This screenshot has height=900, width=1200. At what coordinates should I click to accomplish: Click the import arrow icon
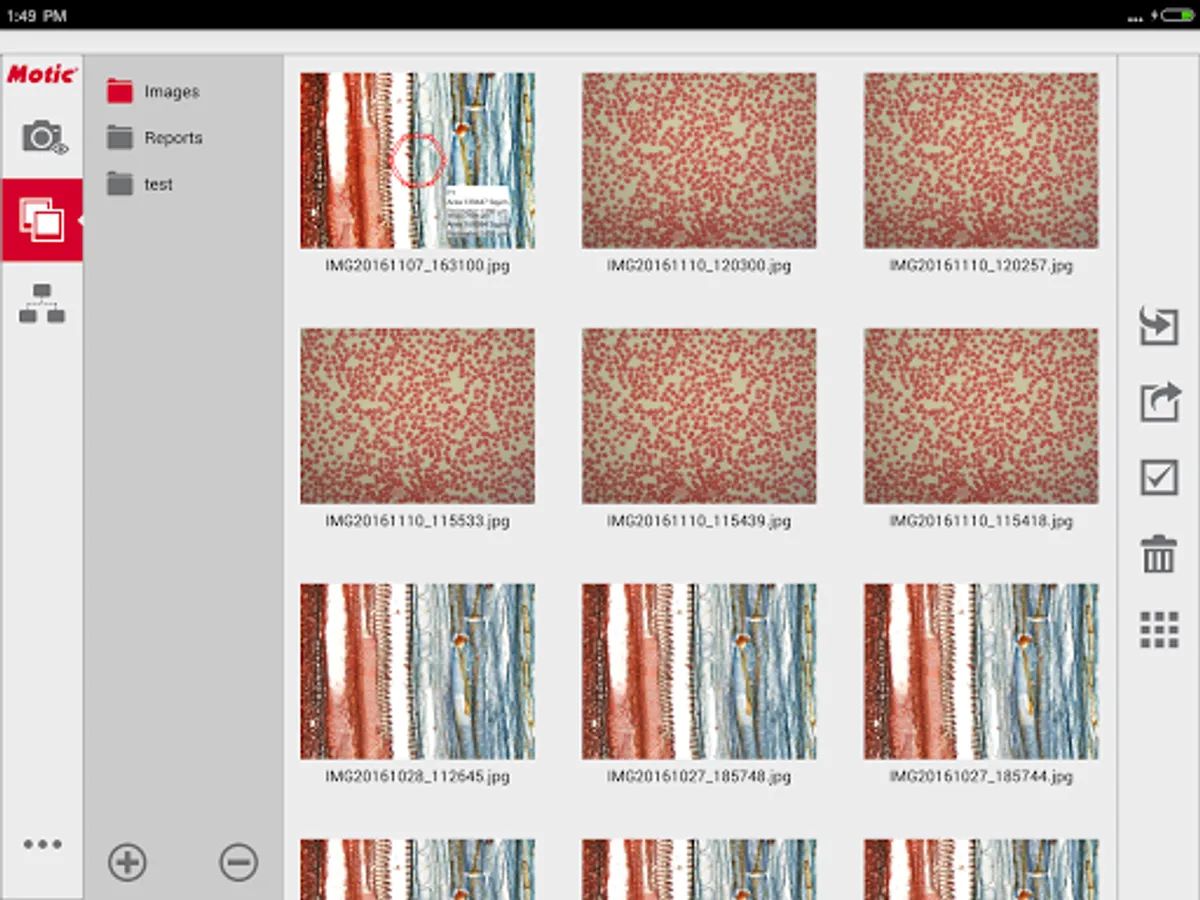click(1159, 326)
